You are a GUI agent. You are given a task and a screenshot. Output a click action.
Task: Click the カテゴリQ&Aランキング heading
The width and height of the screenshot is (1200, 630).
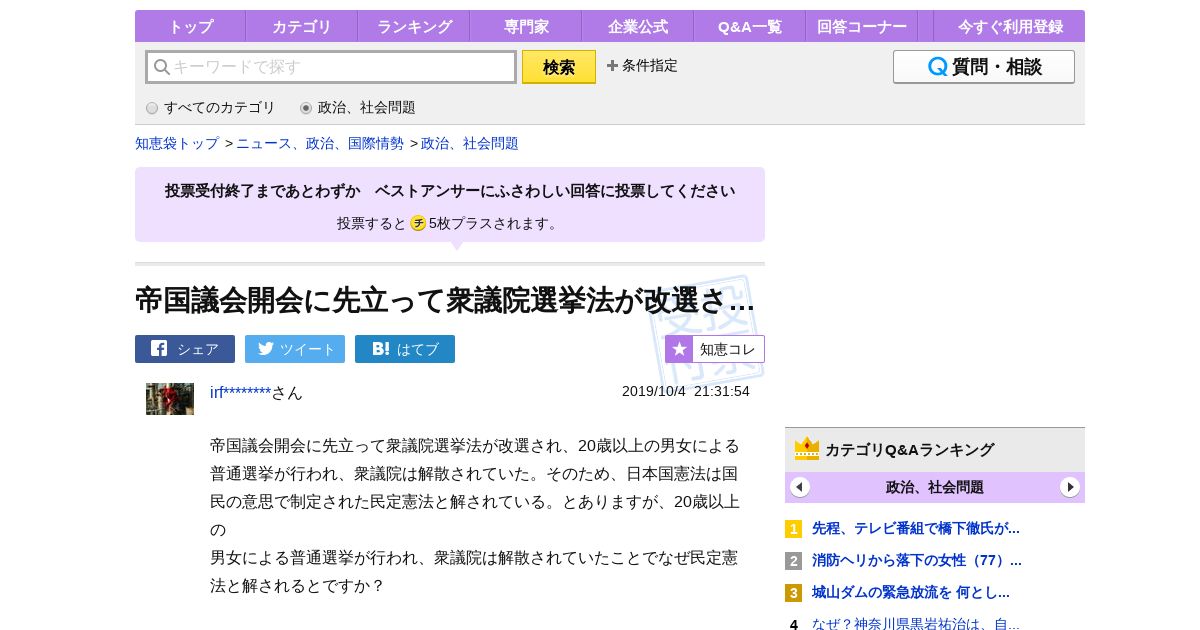pos(910,449)
